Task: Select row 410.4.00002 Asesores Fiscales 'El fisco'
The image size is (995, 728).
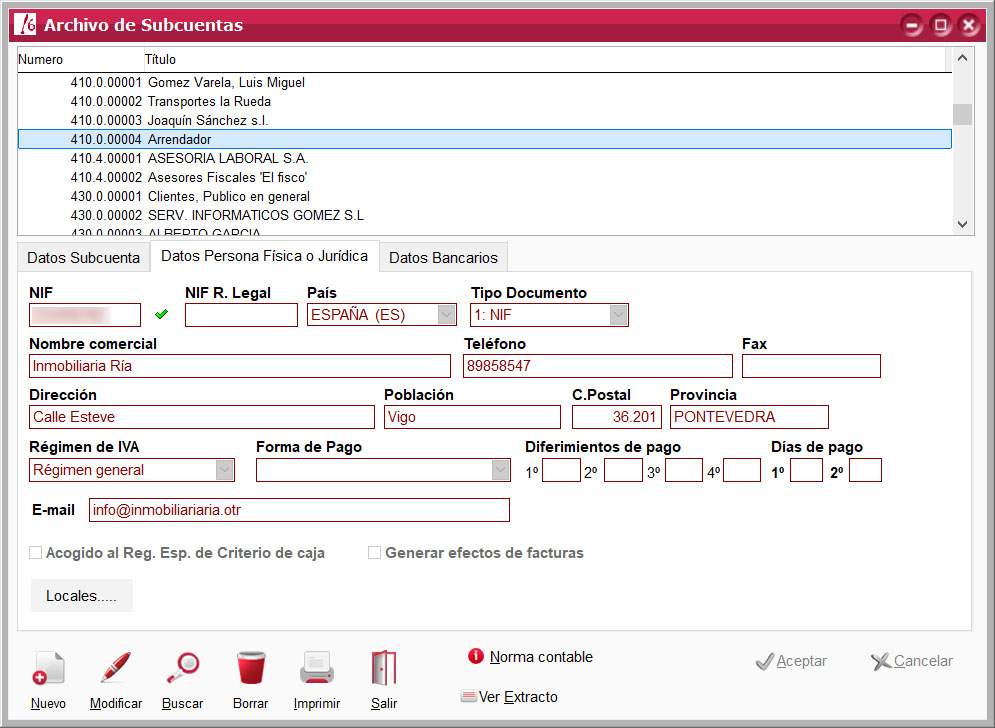Action: coord(485,177)
